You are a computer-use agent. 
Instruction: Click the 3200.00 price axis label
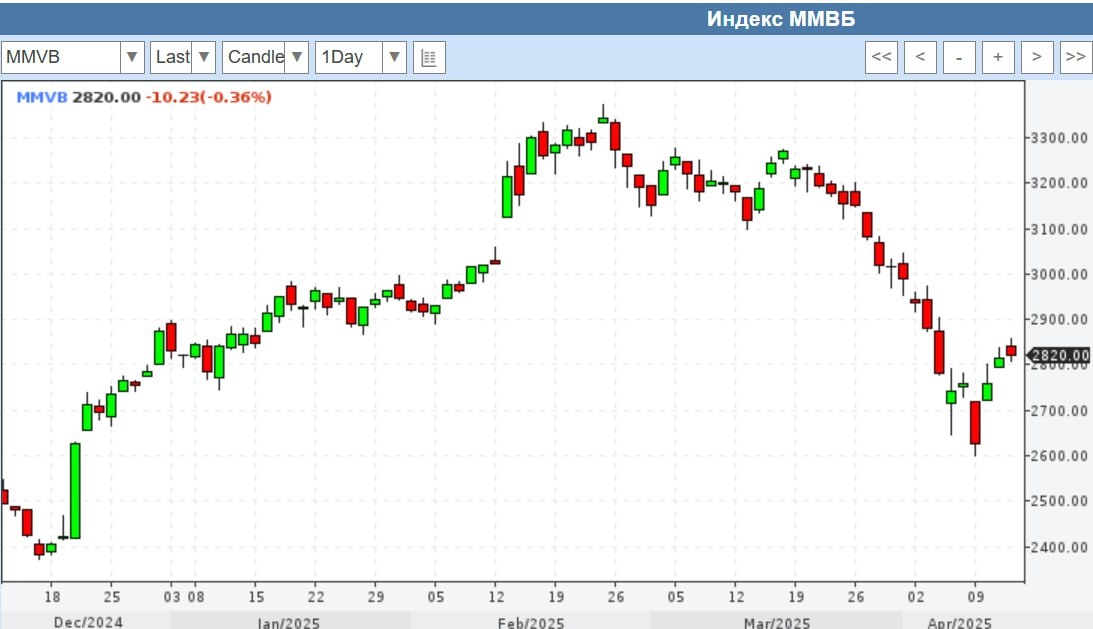[x=1060, y=183]
